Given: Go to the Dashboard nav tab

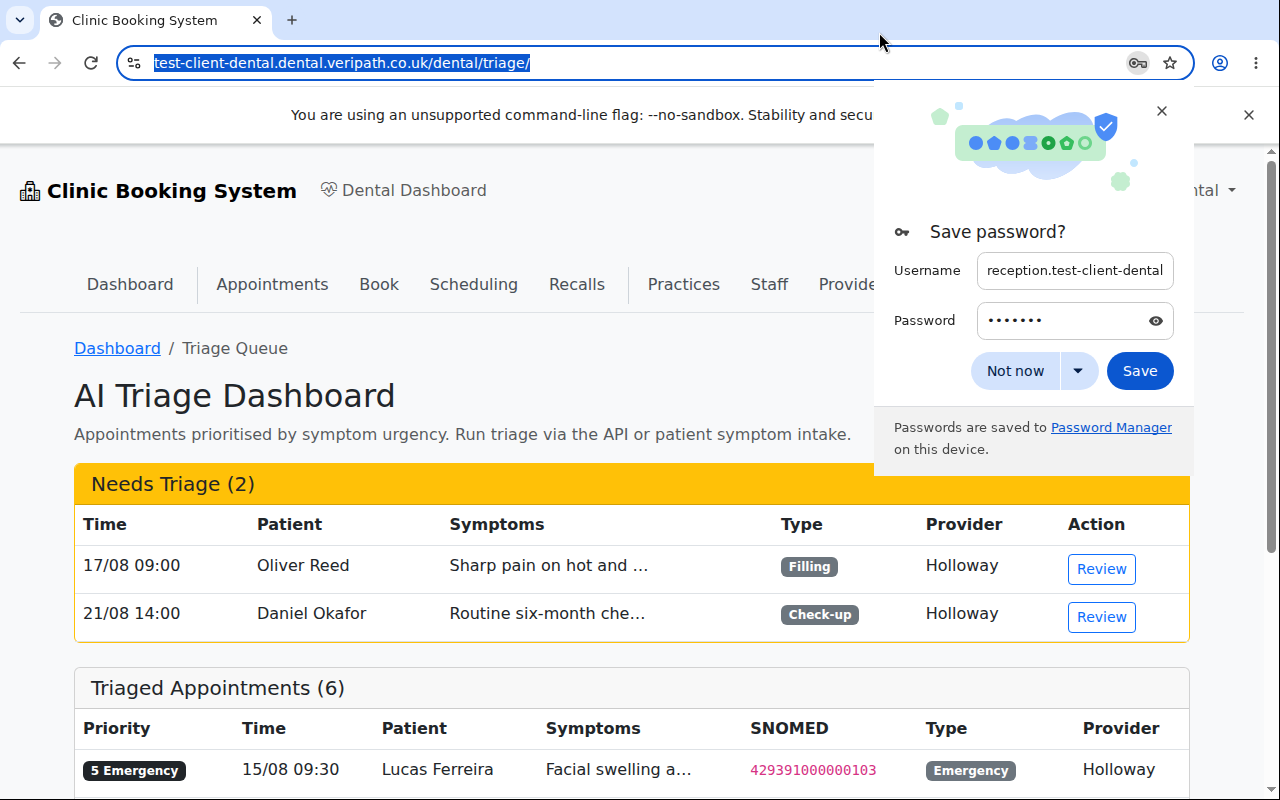Looking at the screenshot, I should 130,285.
